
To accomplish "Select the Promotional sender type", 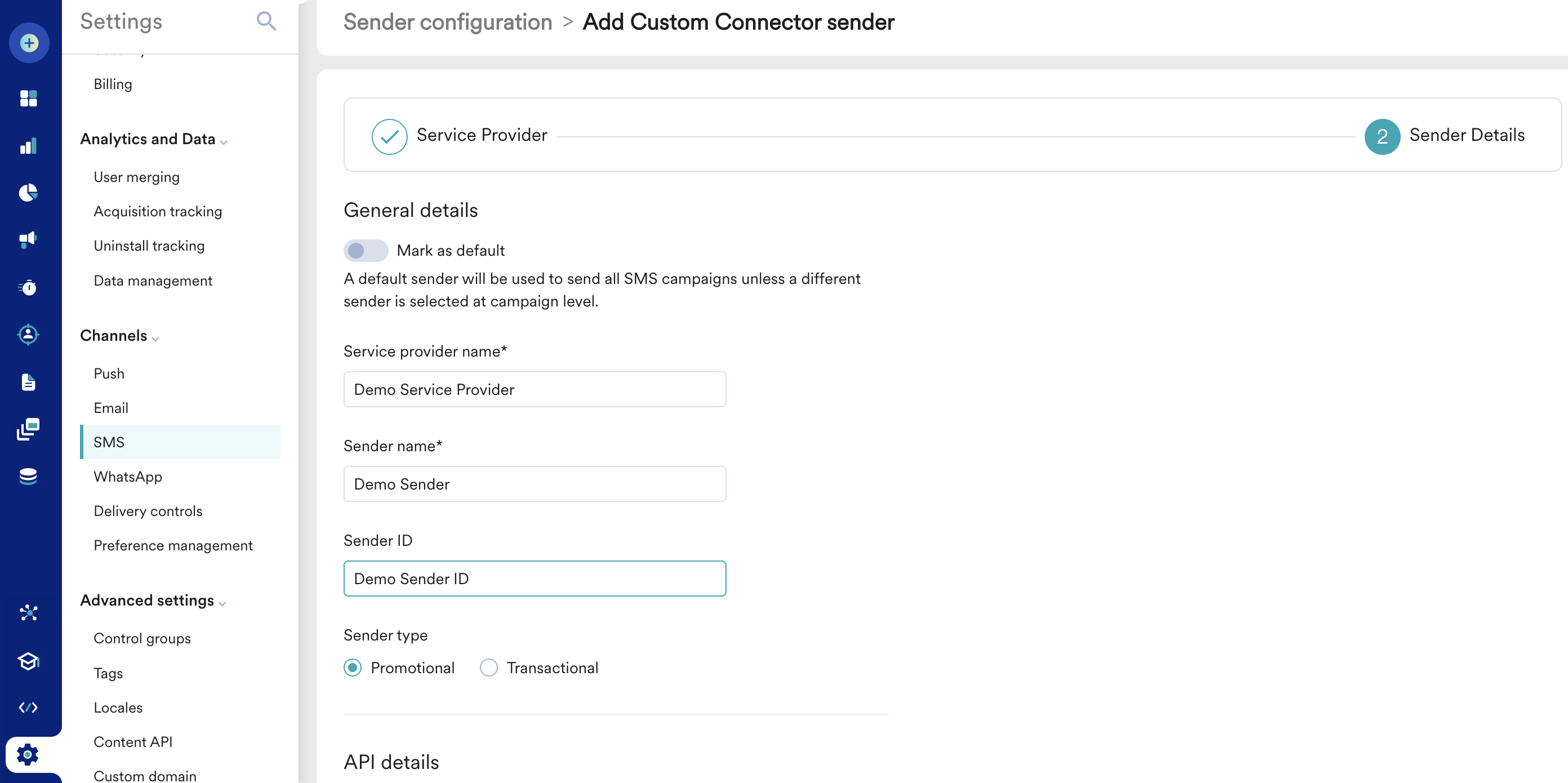I will click(353, 668).
